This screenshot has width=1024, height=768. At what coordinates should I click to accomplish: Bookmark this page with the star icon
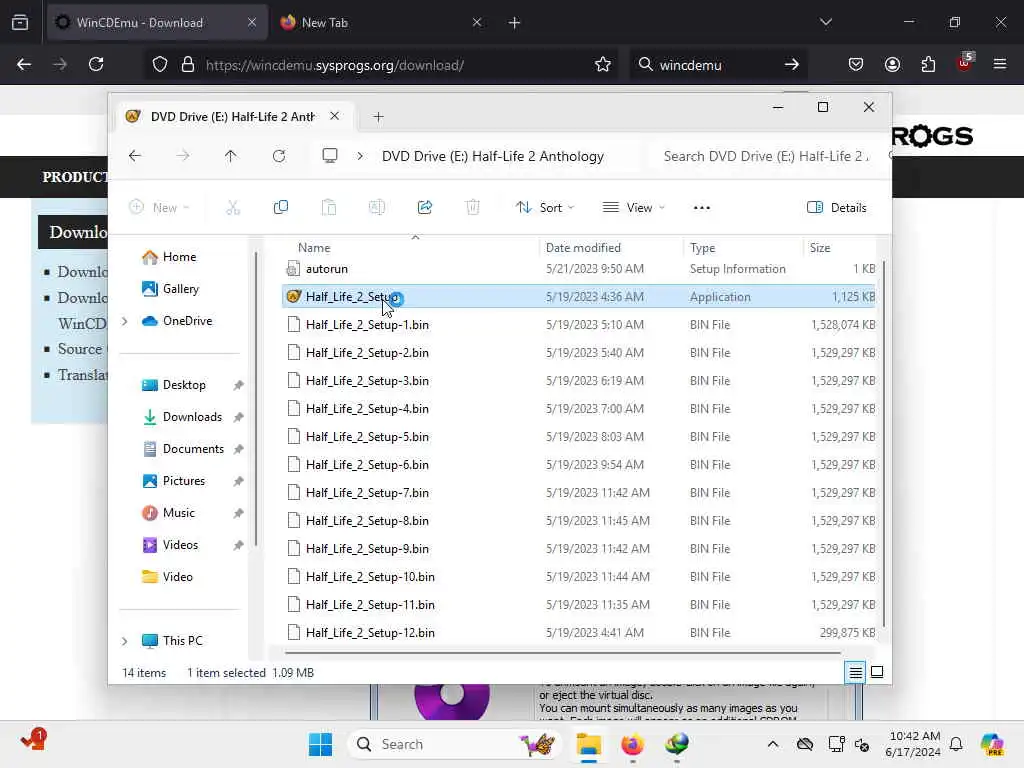603,64
